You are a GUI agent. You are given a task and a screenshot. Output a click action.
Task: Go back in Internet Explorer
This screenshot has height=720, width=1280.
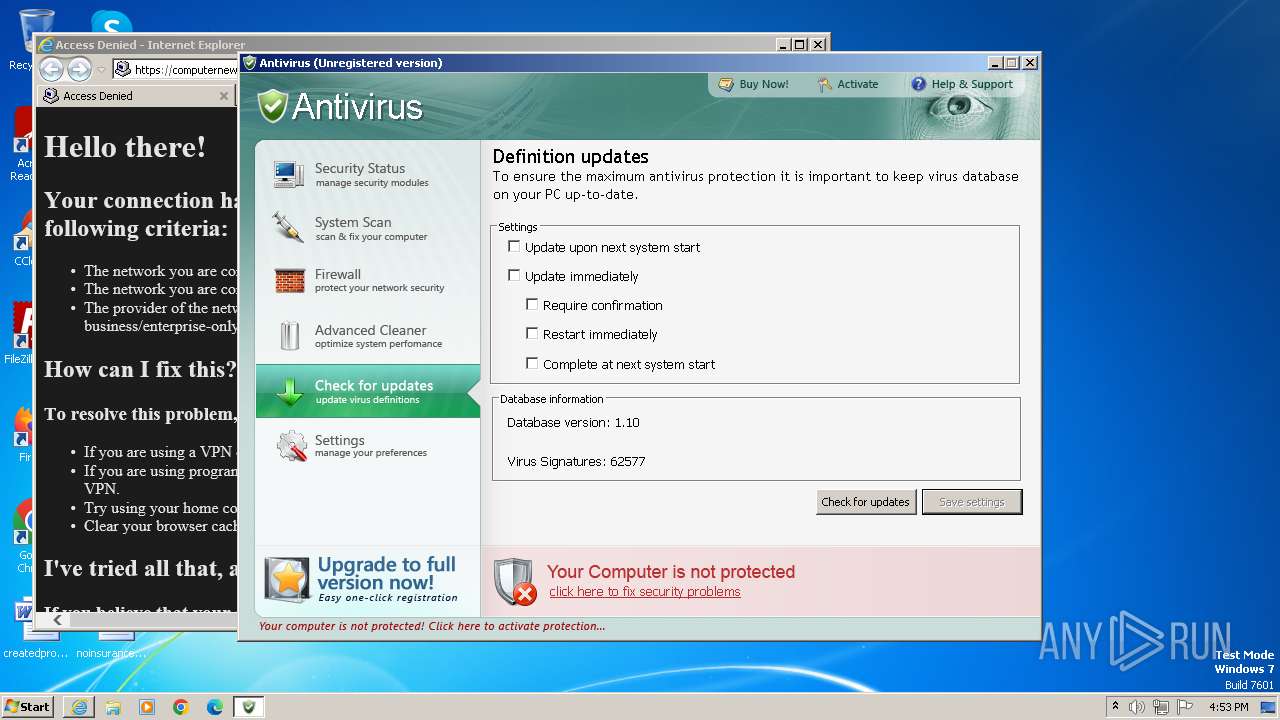coord(52,69)
